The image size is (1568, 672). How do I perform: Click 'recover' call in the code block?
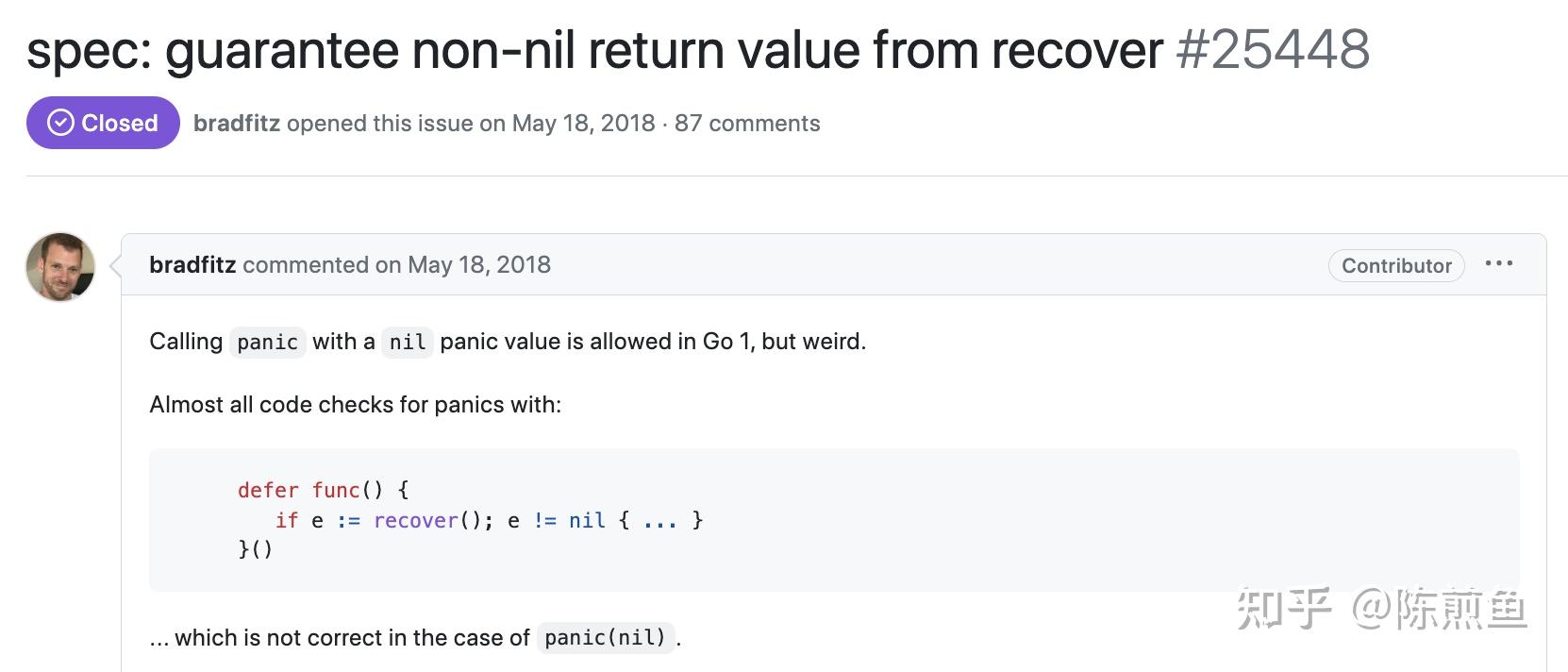[x=415, y=520]
